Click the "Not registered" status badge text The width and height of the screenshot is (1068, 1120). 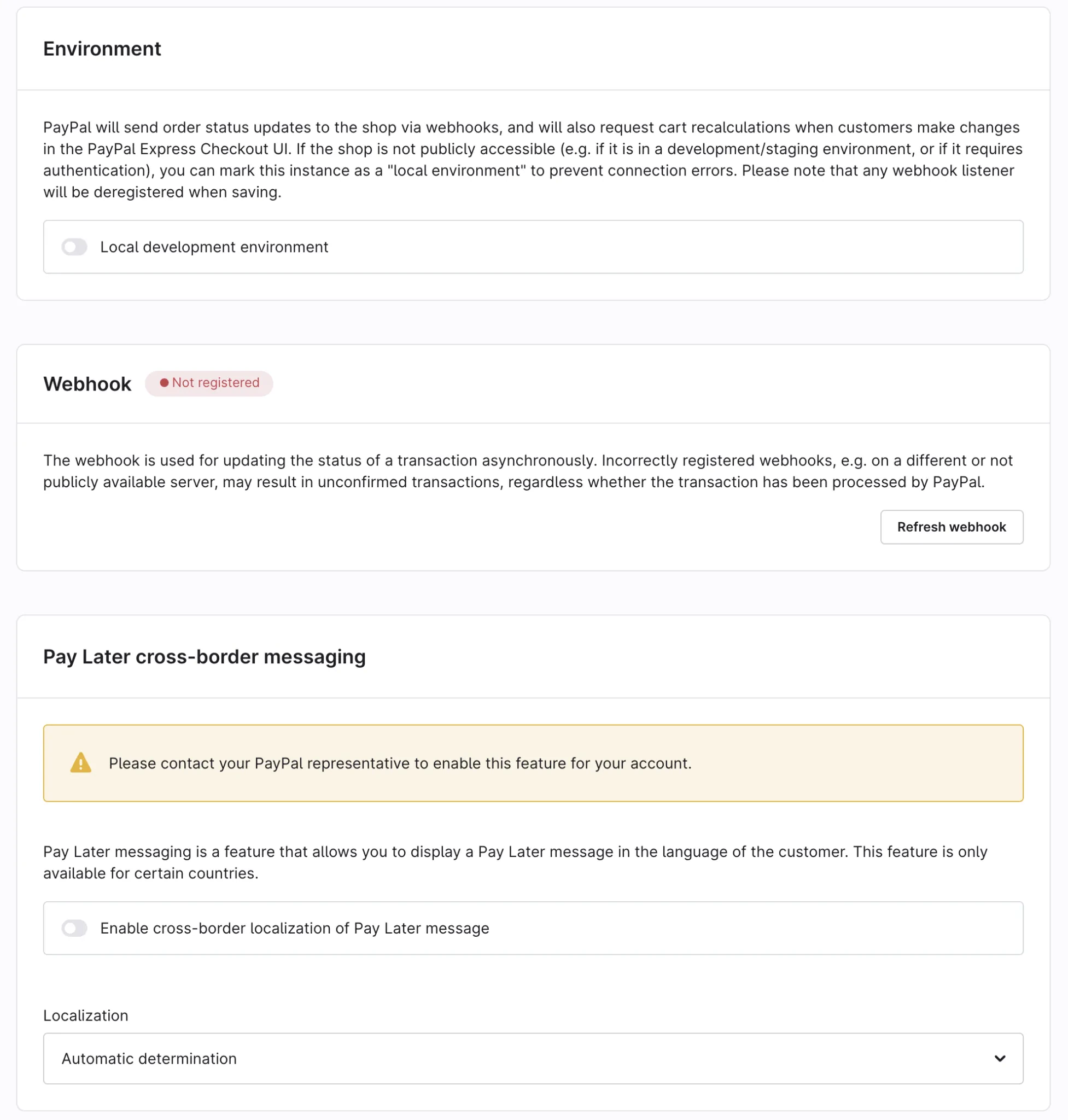tap(216, 383)
